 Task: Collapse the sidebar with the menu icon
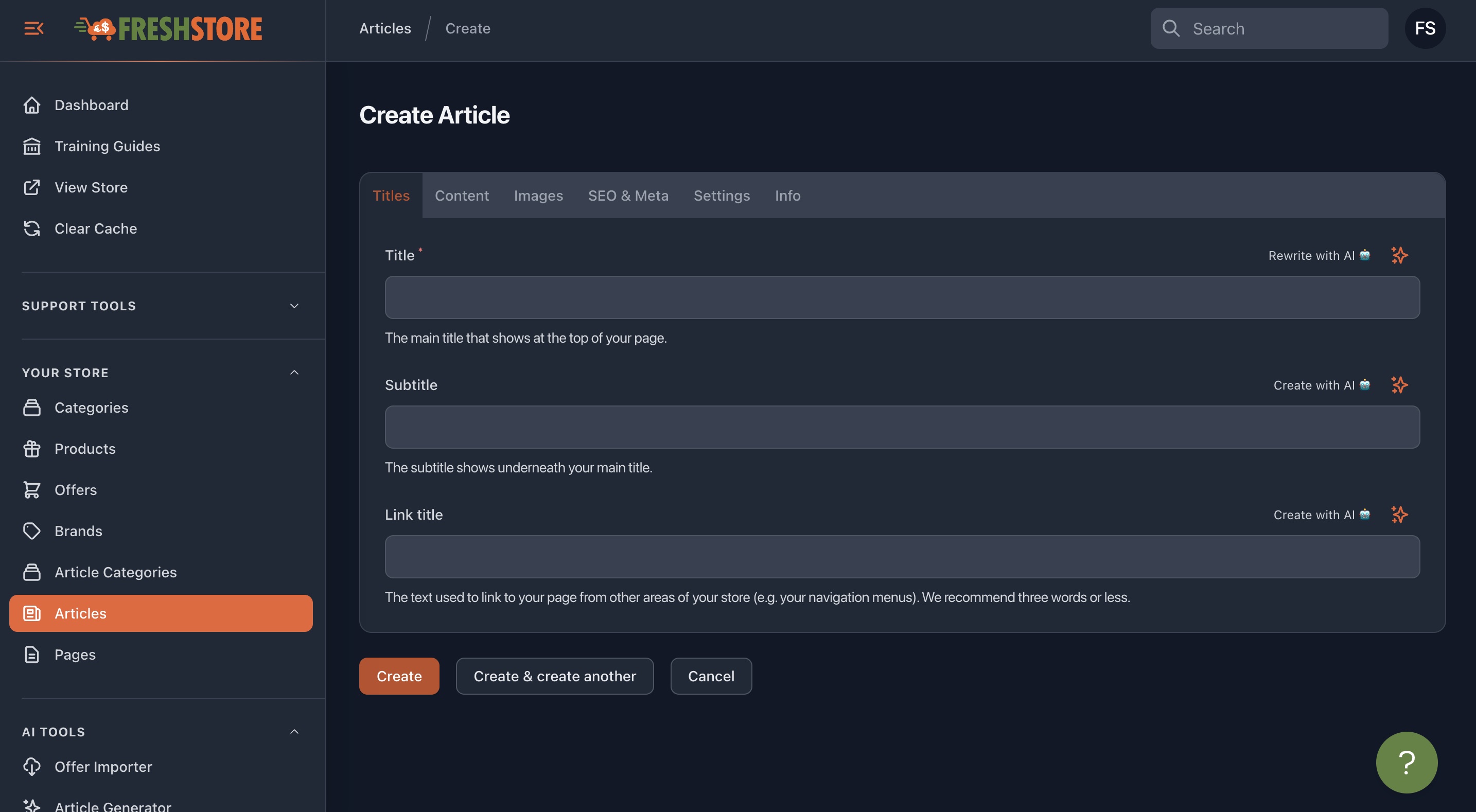tap(34, 28)
